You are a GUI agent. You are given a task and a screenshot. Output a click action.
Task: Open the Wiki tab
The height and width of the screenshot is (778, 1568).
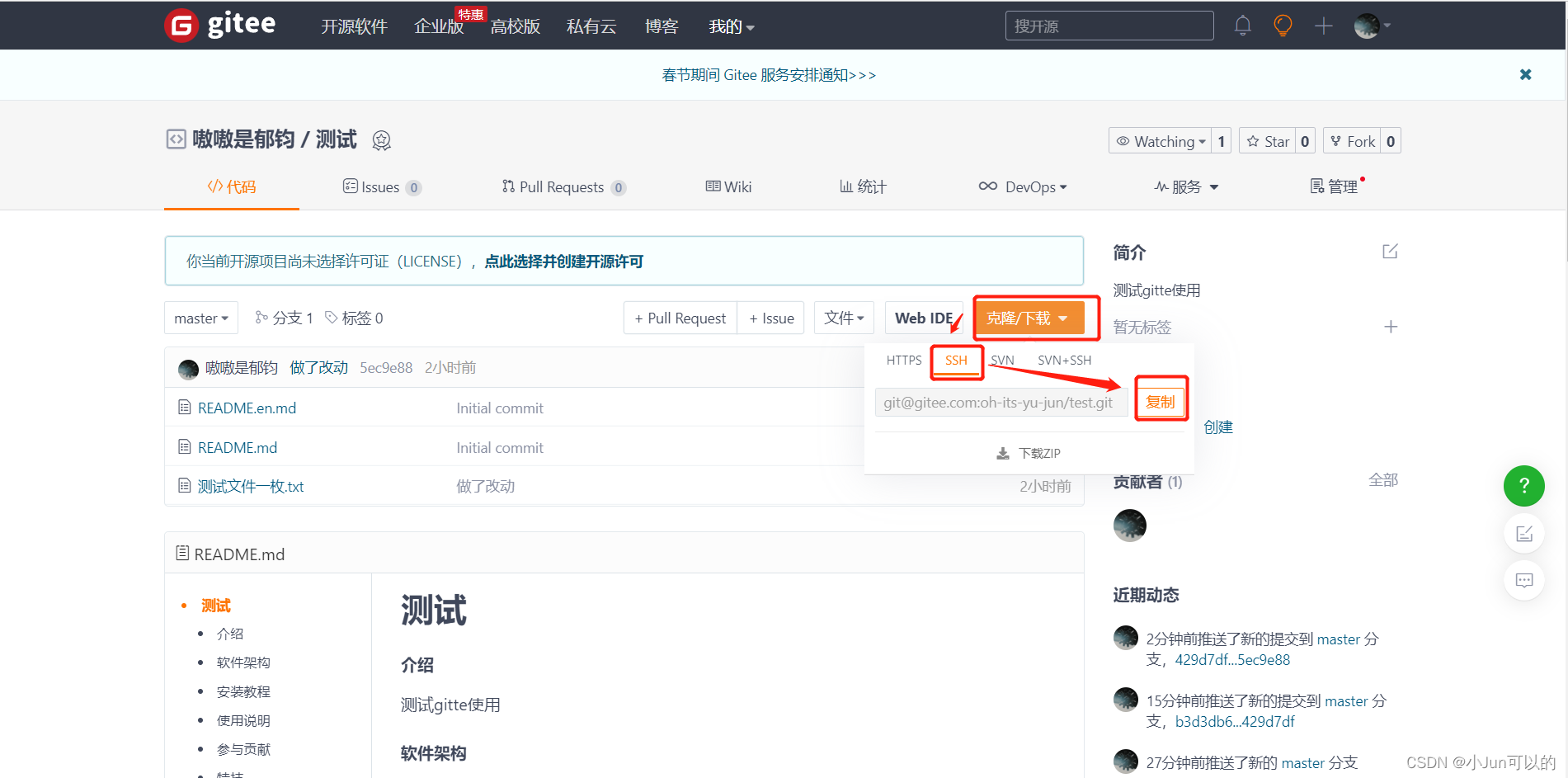pyautogui.click(x=728, y=186)
